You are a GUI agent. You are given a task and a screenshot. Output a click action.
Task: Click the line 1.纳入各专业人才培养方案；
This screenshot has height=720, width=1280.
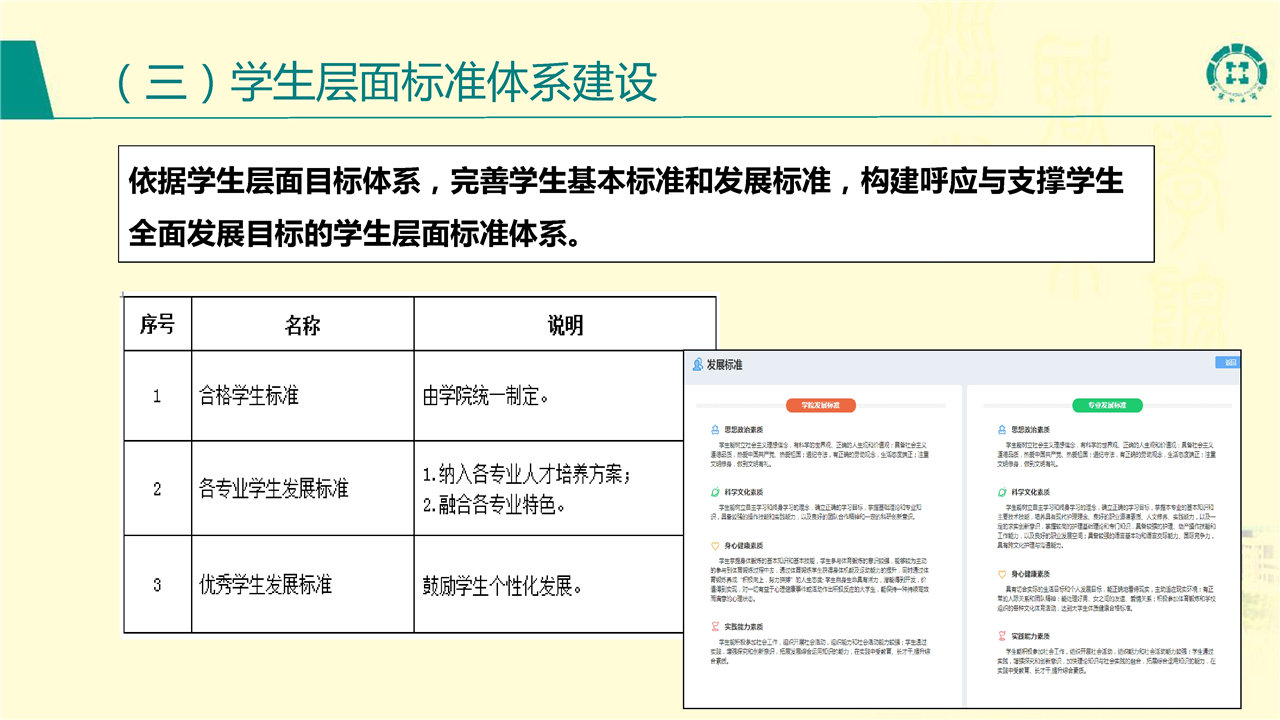[526, 475]
